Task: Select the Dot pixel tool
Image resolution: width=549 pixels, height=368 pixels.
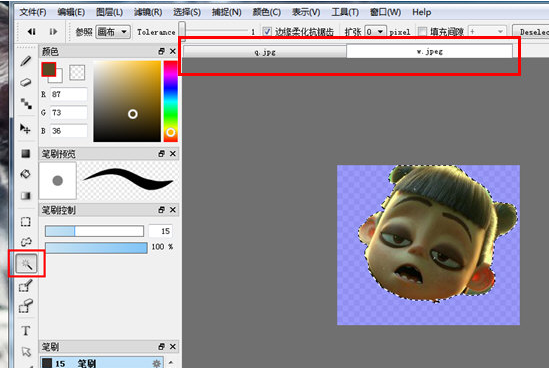Action: click(x=26, y=103)
